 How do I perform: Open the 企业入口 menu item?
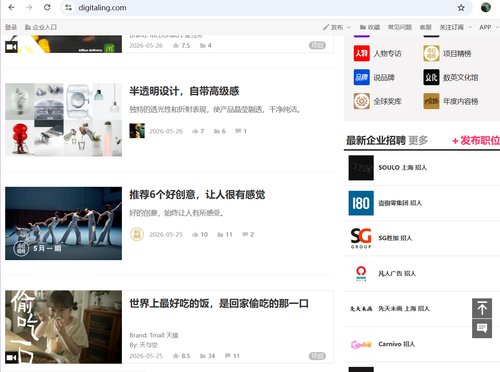coord(41,27)
